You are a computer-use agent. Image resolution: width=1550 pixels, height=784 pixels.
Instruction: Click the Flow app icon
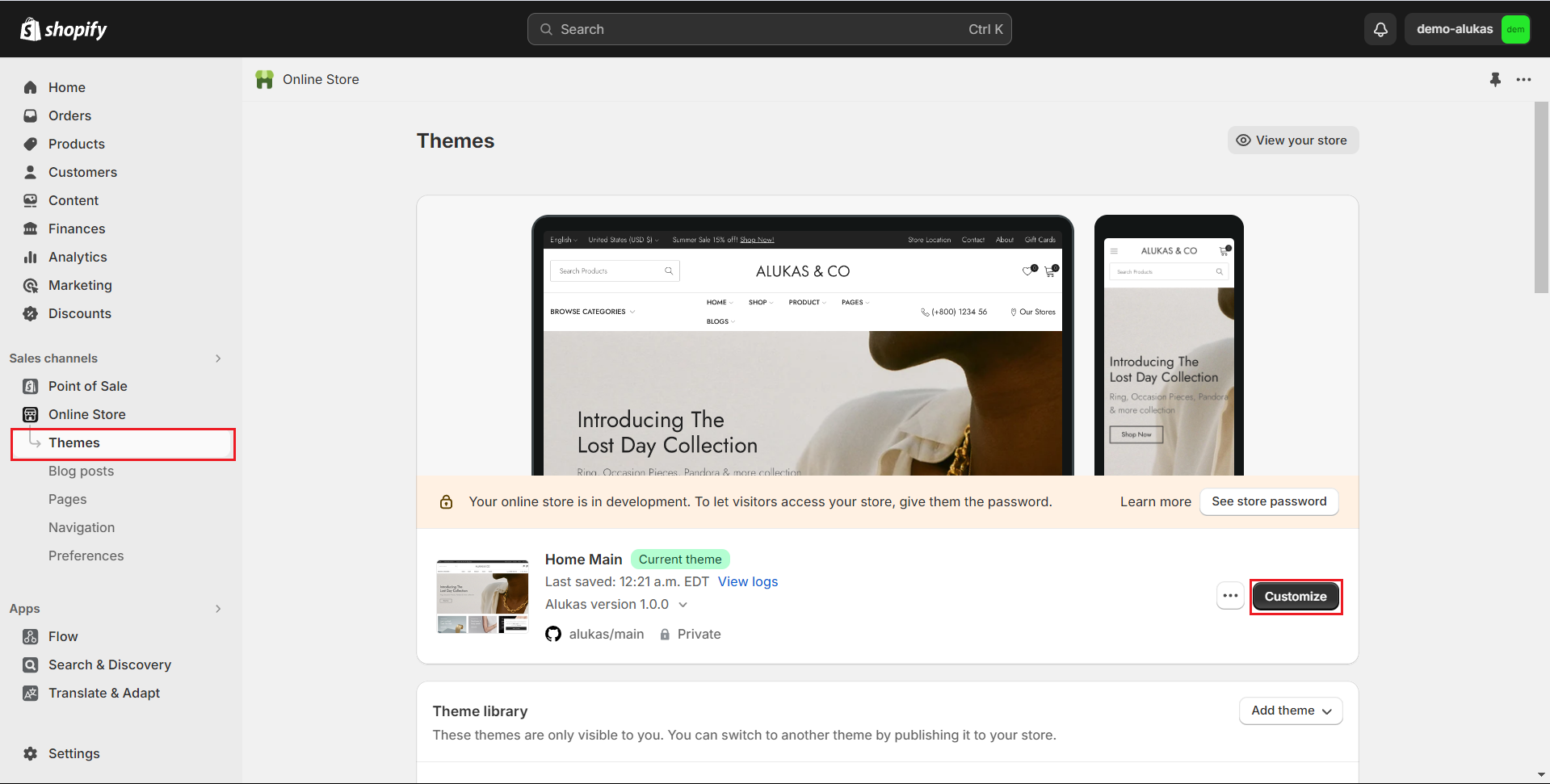click(31, 636)
